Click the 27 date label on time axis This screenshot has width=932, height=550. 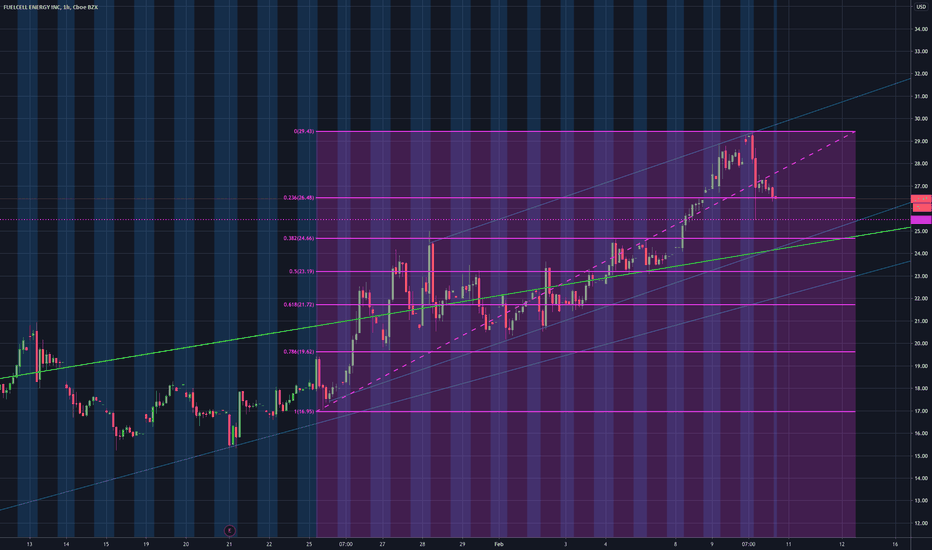click(x=382, y=544)
